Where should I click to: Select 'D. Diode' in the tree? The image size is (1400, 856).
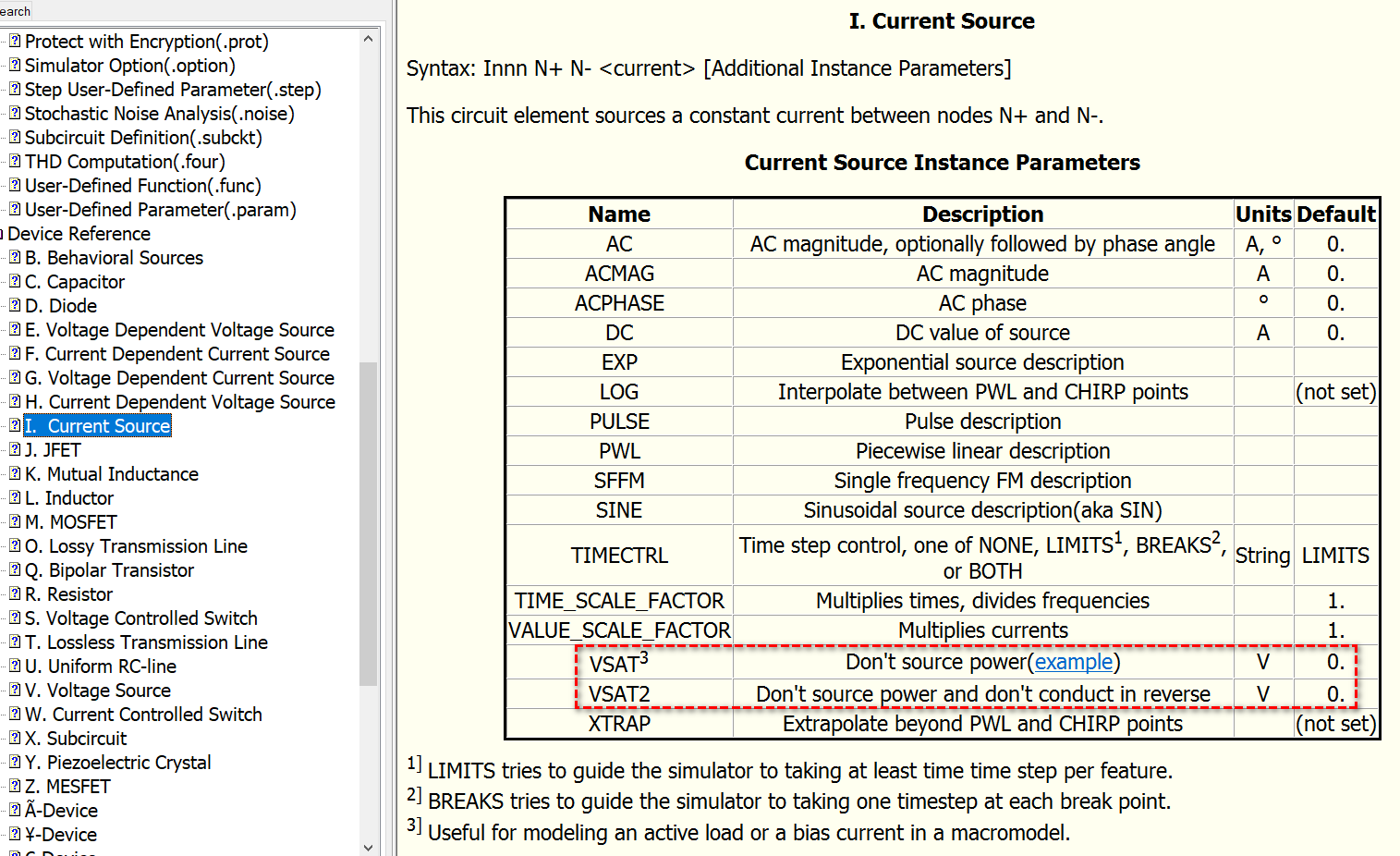[61, 306]
